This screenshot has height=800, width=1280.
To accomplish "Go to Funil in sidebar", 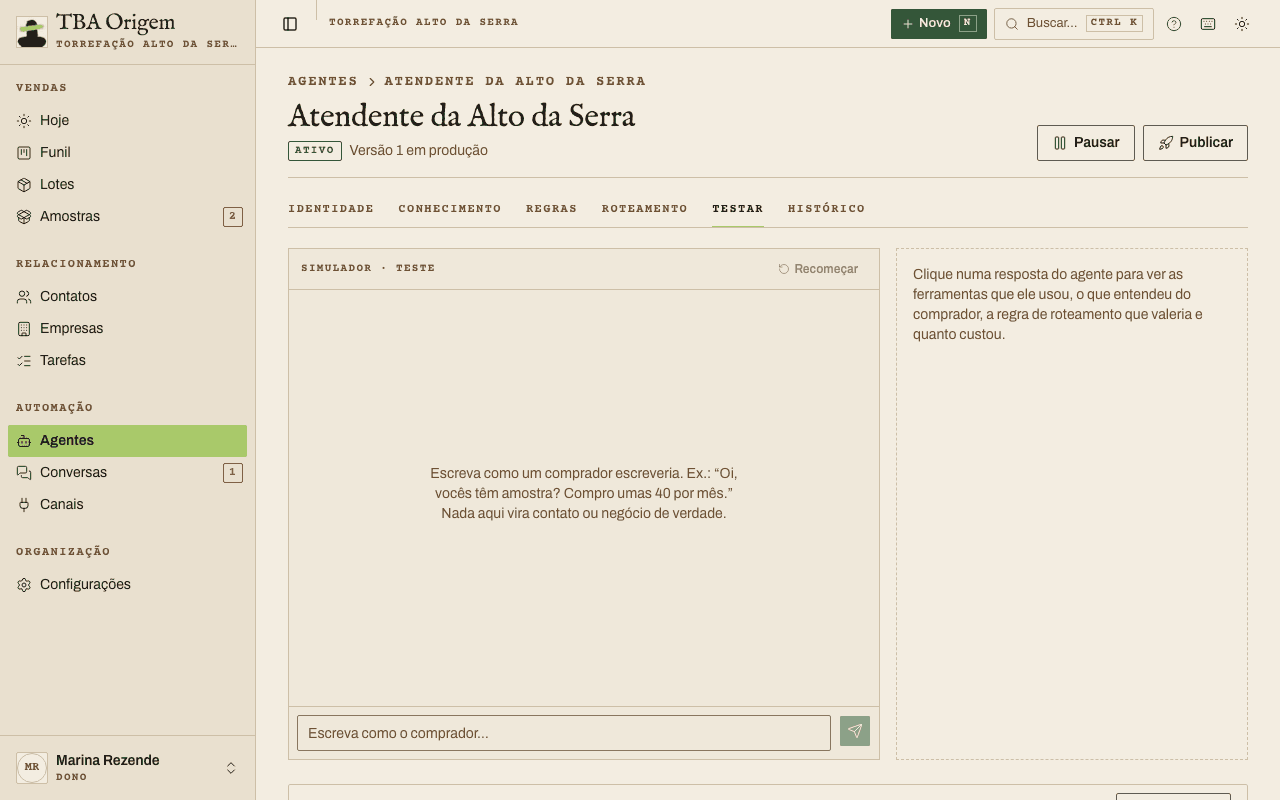I will (x=127, y=152).
